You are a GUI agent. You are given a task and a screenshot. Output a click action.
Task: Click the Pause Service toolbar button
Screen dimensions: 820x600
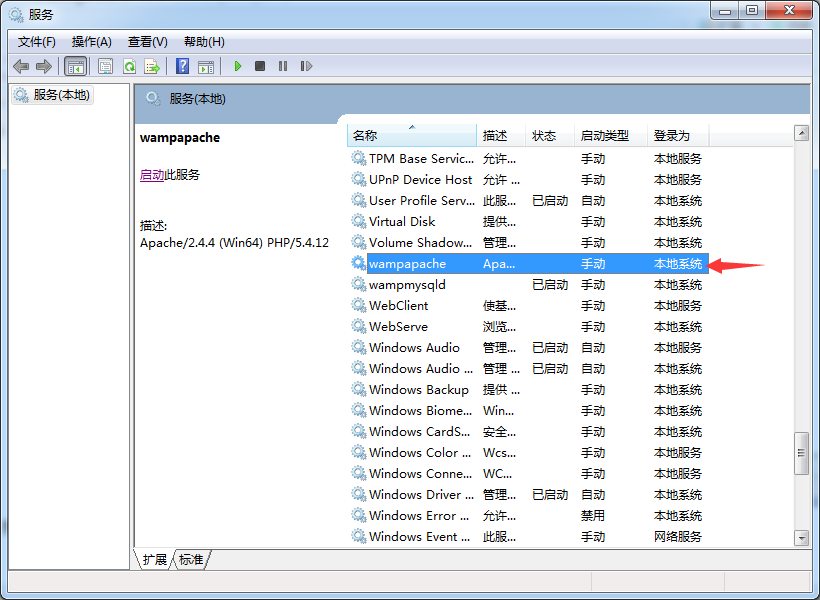point(283,66)
